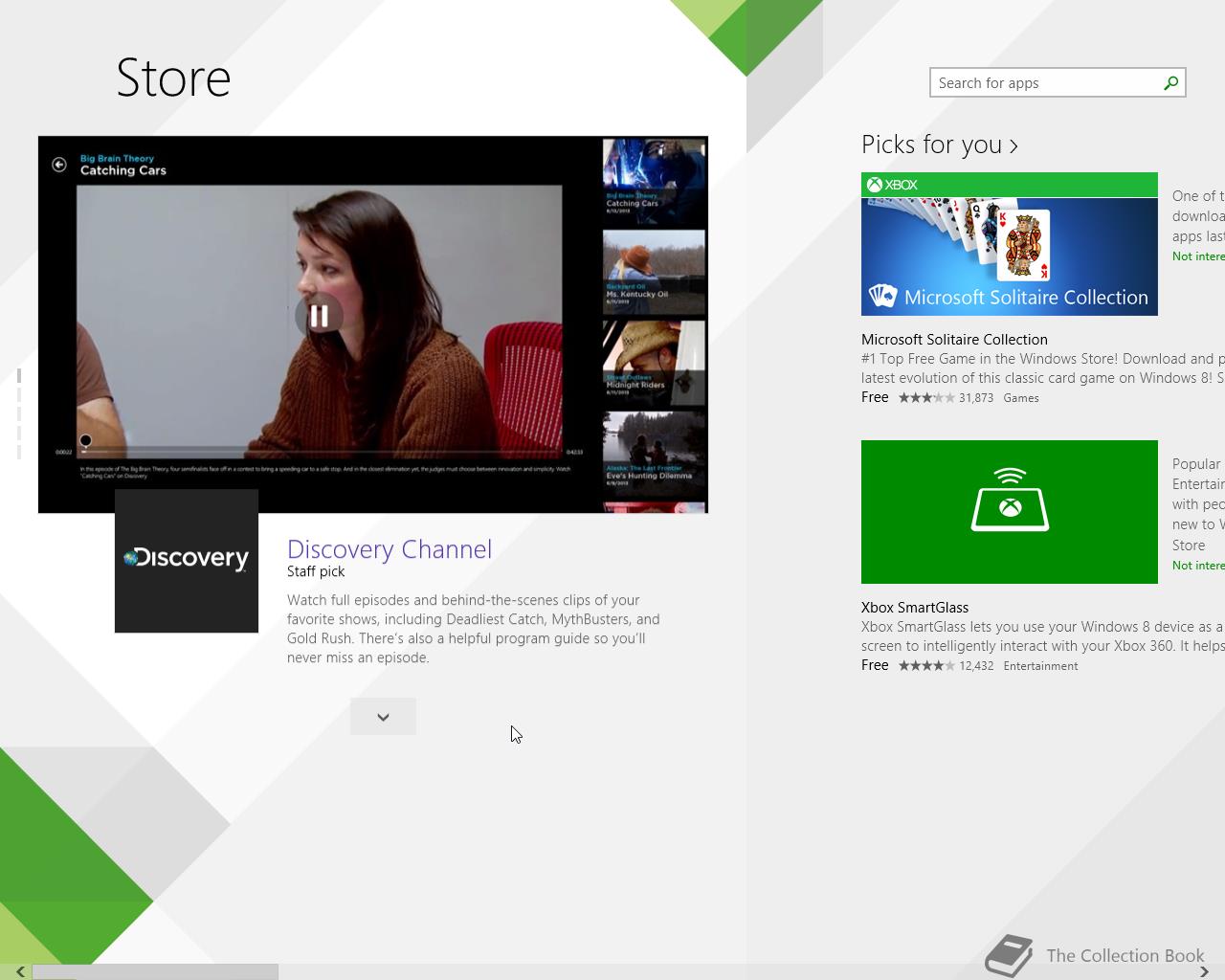Open the Xbox SmartGlass title link
This screenshot has height=980, width=1225.
click(x=915, y=608)
